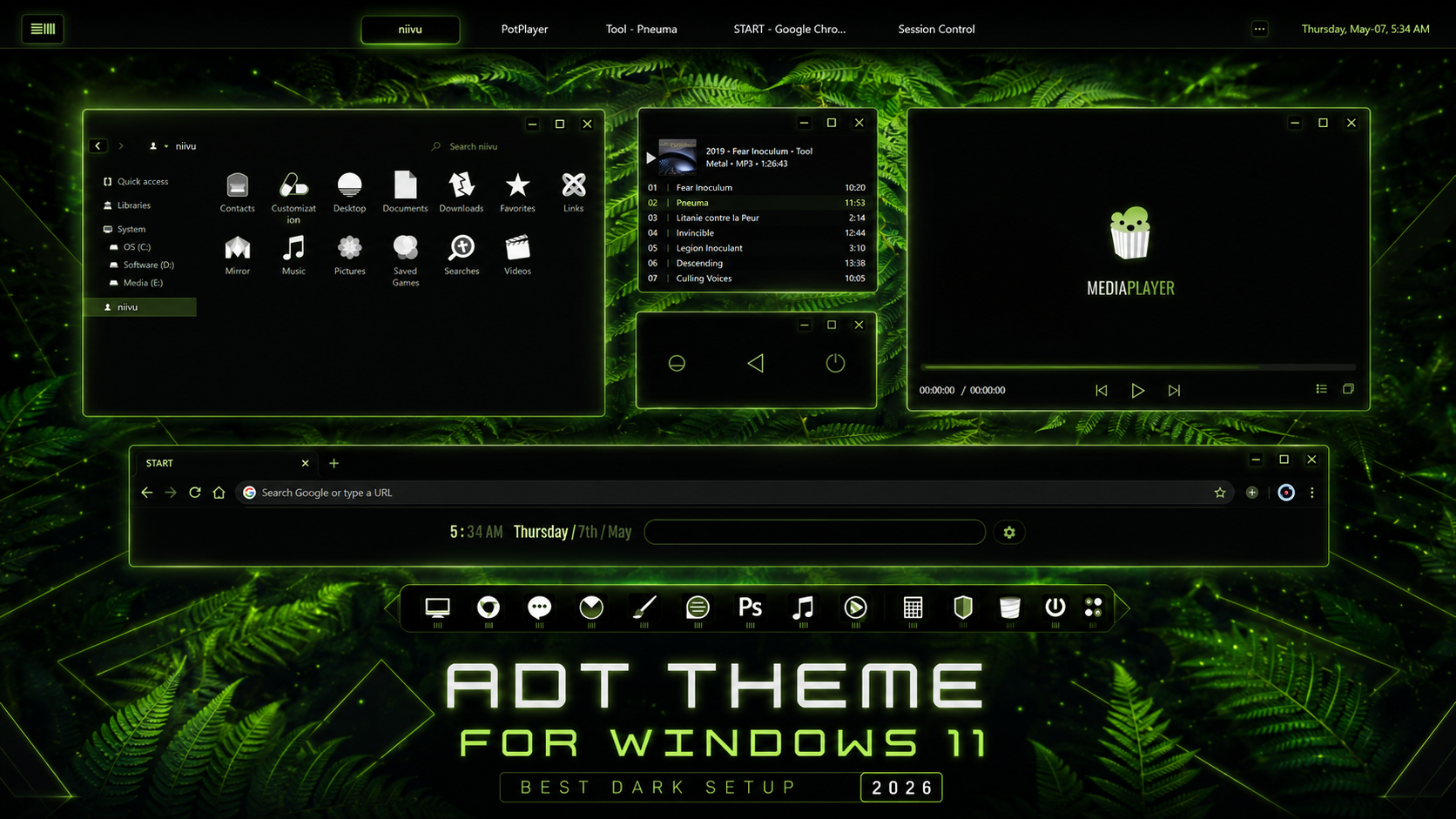Play track 06 Descending
The height and width of the screenshot is (819, 1456).
[756, 263]
